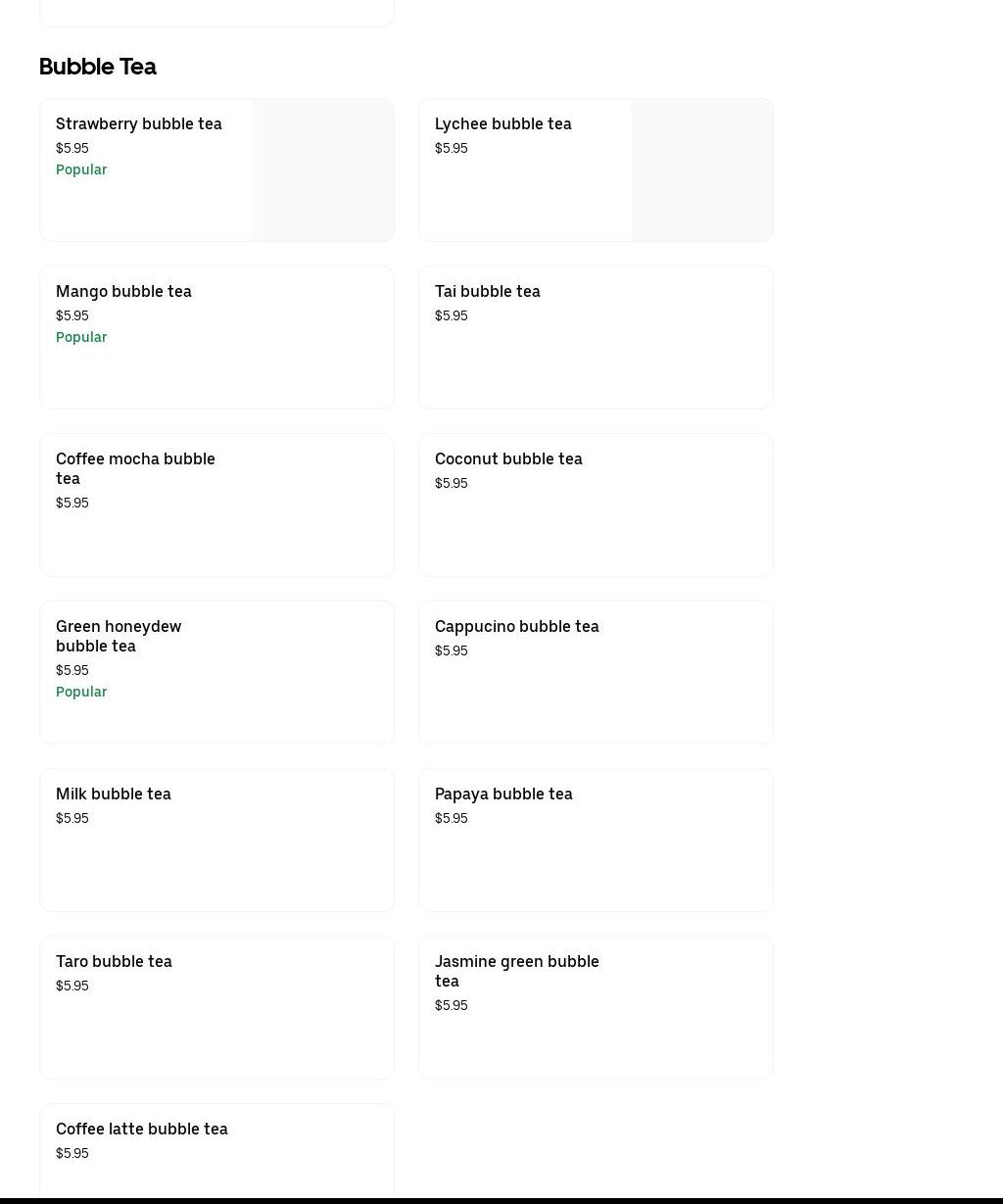Click the Popular tag under Green honeydew
Image resolution: width=1003 pixels, height=1204 pixels.
click(81, 693)
